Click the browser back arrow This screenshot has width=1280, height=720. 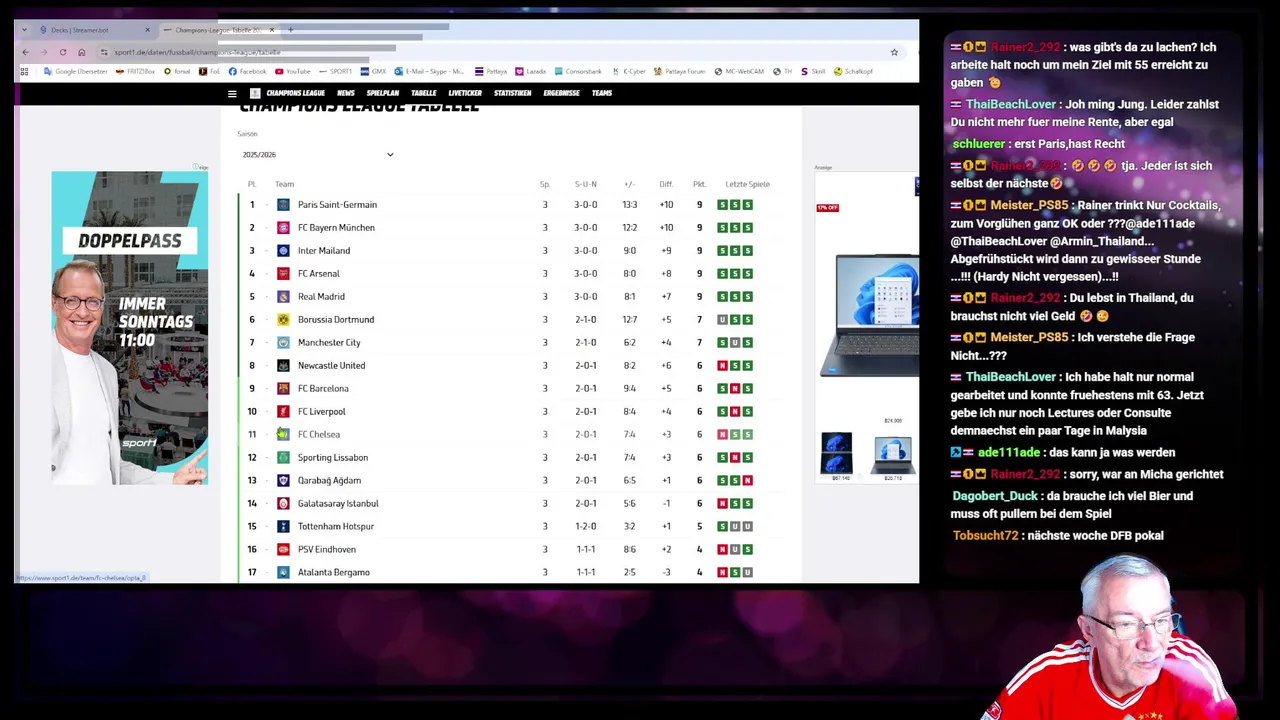(x=25, y=52)
